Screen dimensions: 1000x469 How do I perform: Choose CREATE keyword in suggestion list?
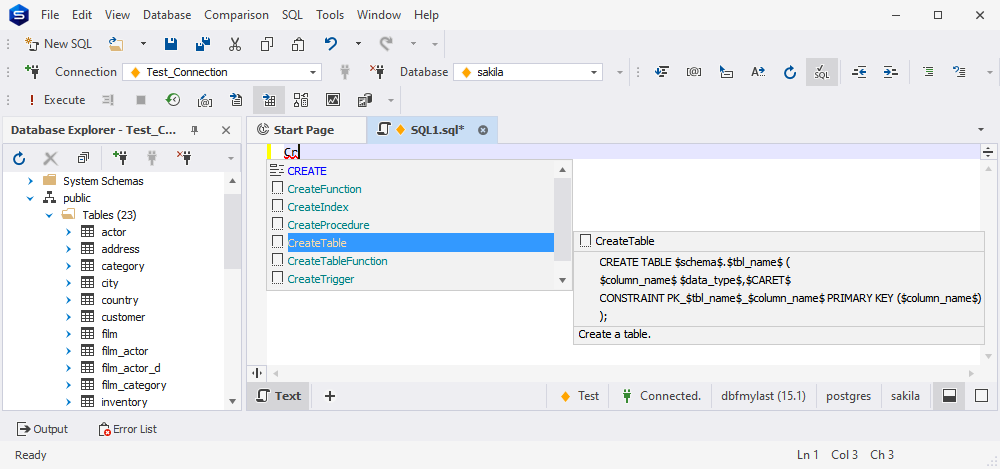307,171
